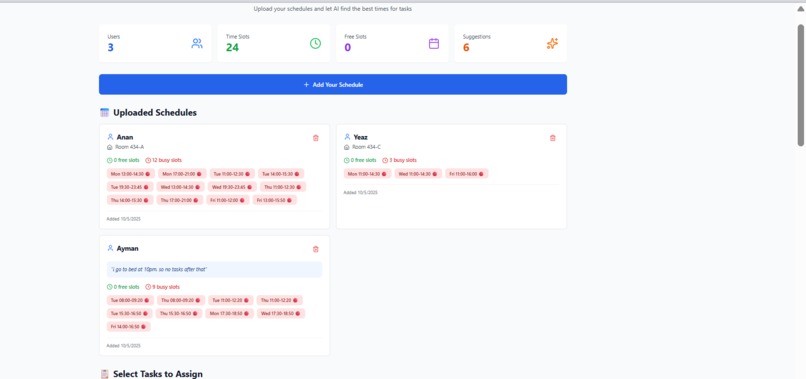Select Anan's Fri 13:00-15:50 busy slot
This screenshot has height=379, width=806.
274,200
